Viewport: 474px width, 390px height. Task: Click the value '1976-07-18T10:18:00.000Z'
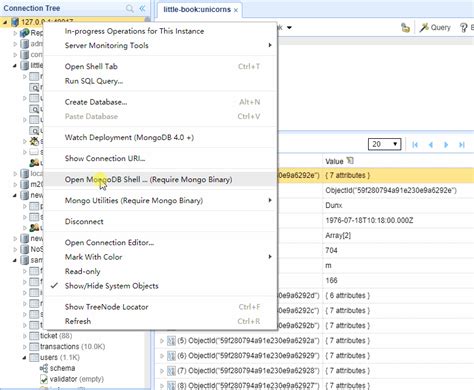click(x=369, y=220)
